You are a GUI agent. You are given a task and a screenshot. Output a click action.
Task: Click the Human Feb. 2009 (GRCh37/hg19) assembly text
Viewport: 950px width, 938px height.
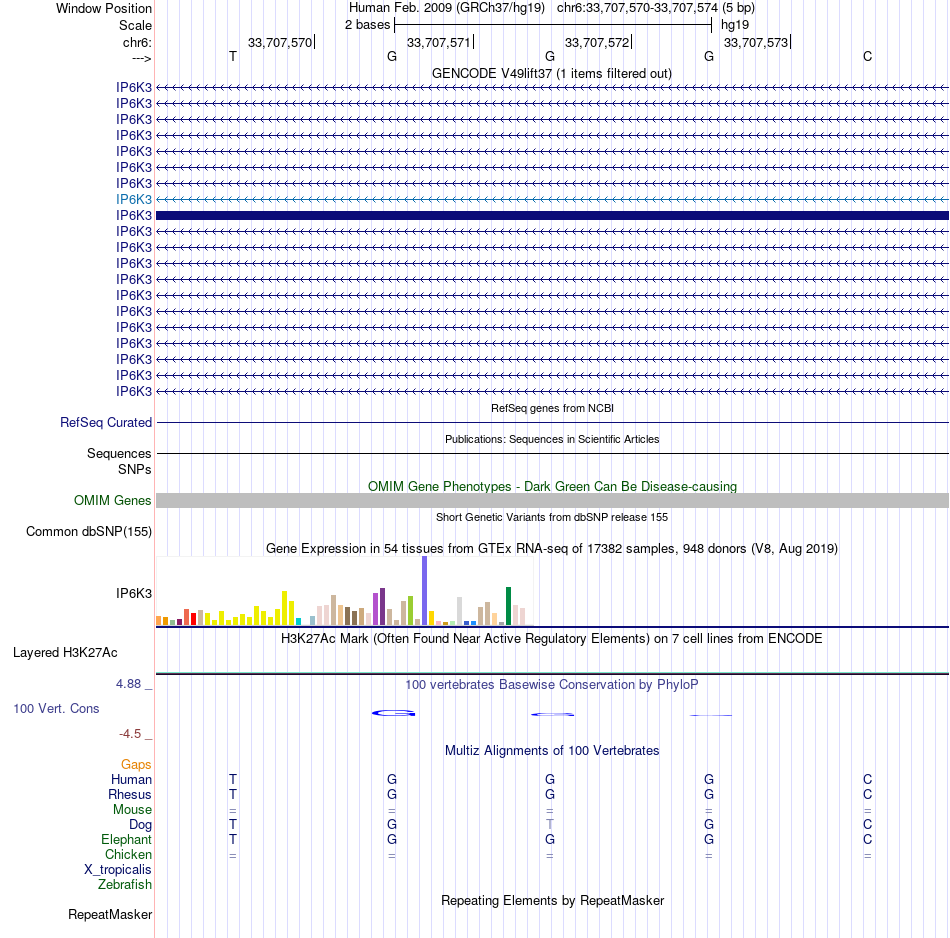point(447,8)
